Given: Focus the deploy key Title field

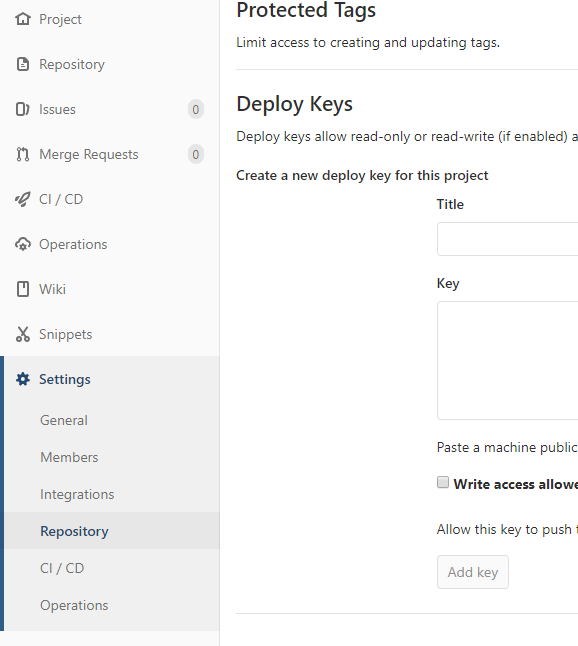Looking at the screenshot, I should 508,239.
